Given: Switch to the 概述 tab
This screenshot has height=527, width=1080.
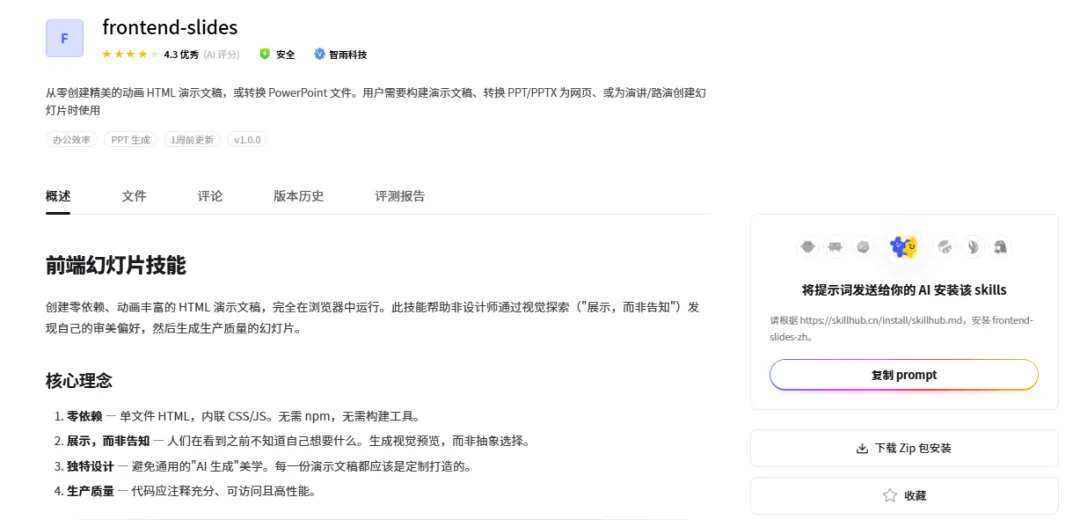Looking at the screenshot, I should [x=58, y=196].
